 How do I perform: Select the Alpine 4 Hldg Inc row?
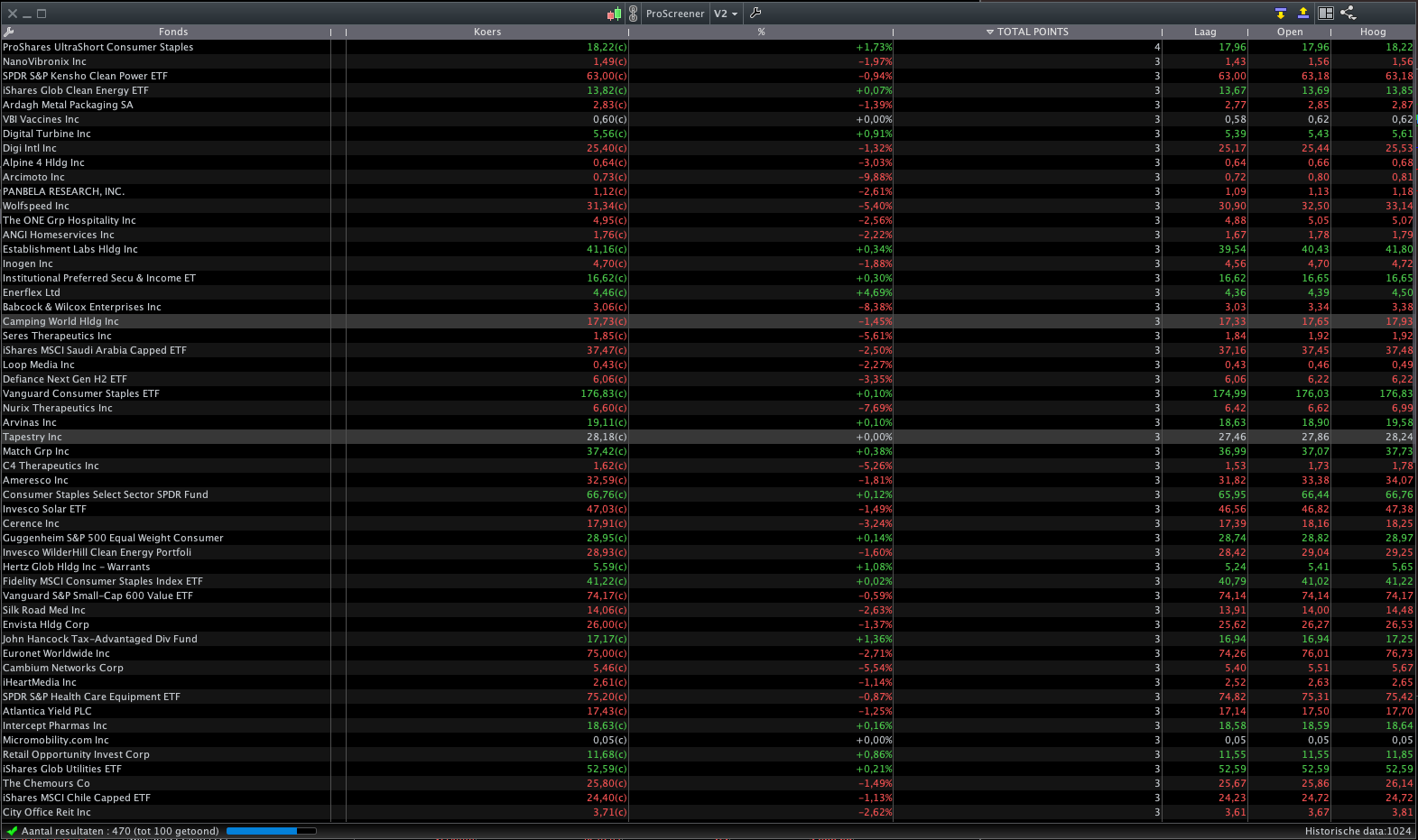tap(709, 162)
